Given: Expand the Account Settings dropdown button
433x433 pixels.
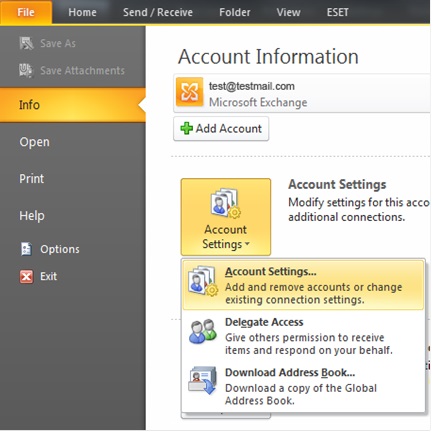Looking at the screenshot, I should [226, 217].
